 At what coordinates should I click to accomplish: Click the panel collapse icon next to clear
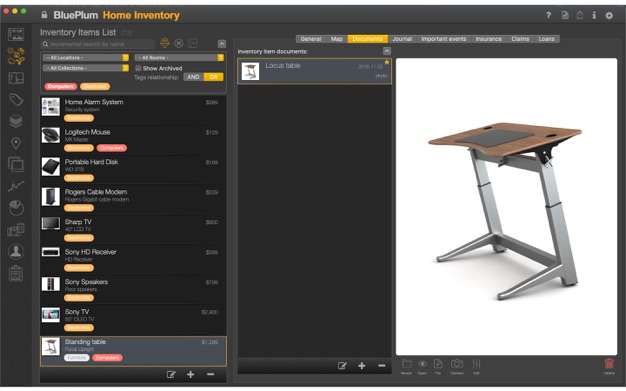pos(193,43)
